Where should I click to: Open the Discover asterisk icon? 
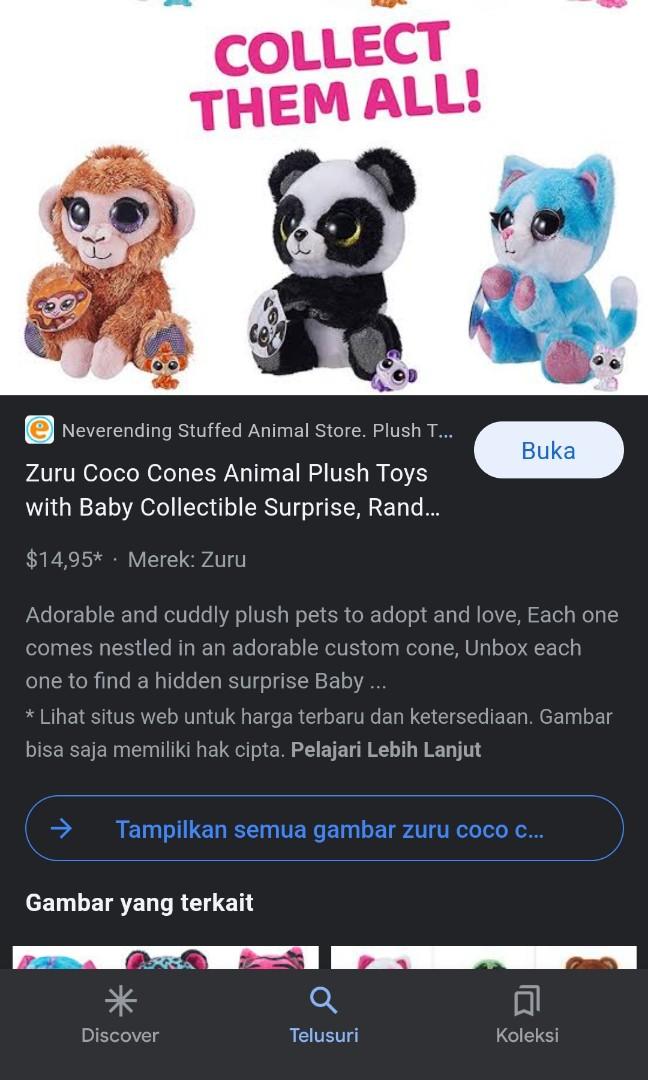[x=121, y=1001]
